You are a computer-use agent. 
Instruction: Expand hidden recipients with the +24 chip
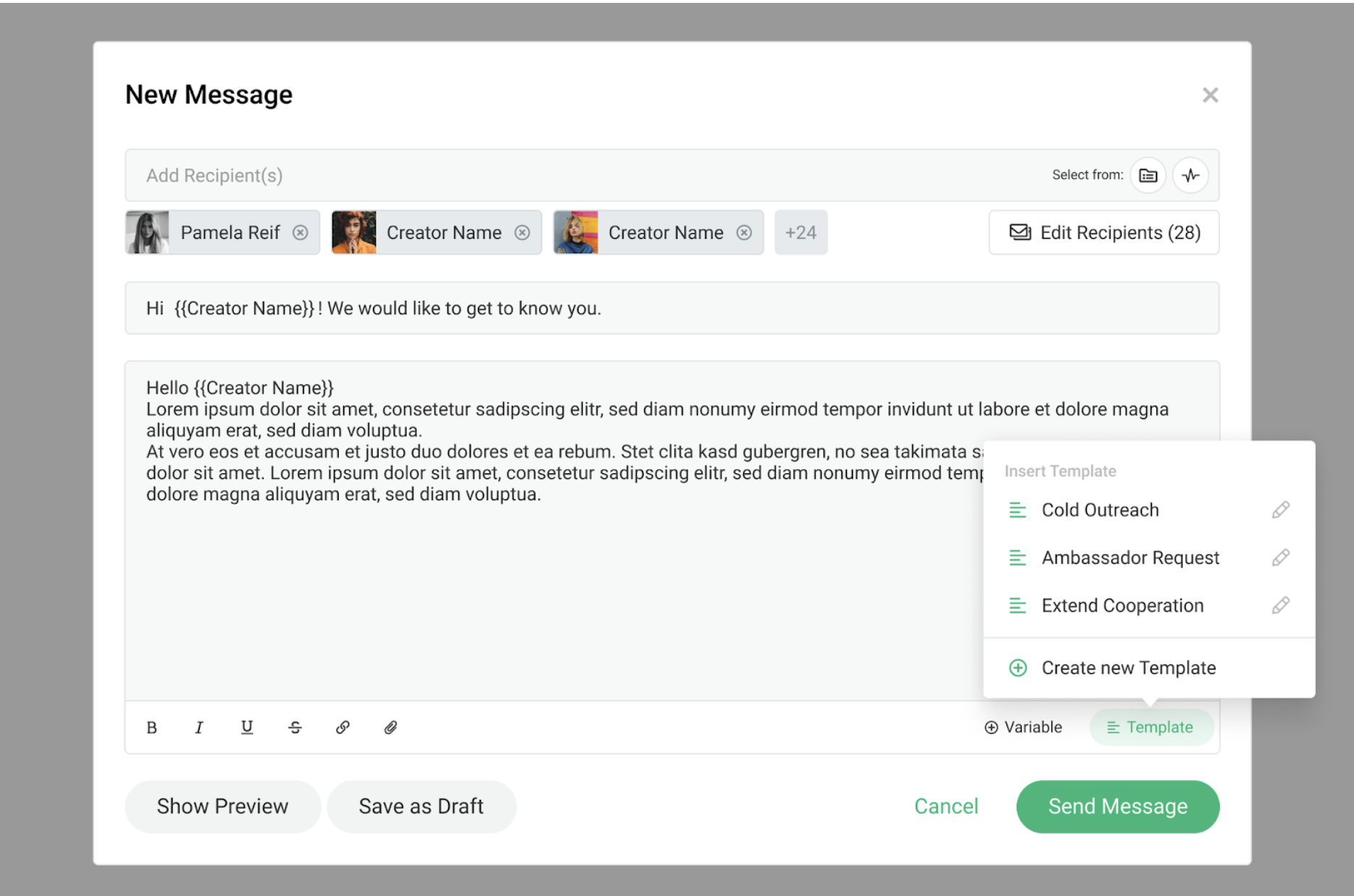click(801, 232)
